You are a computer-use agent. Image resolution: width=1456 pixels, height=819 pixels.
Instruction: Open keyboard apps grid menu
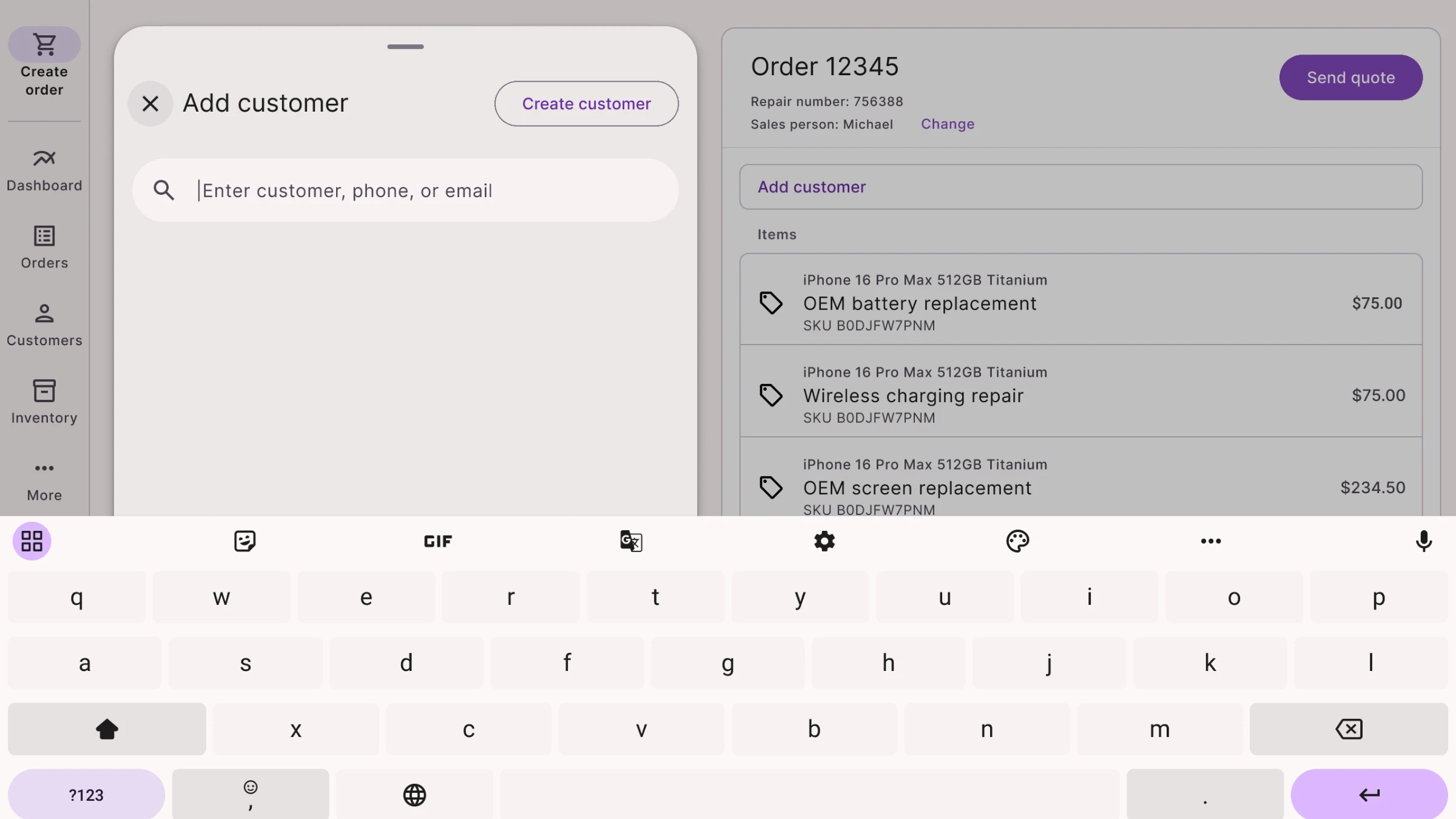(32, 541)
